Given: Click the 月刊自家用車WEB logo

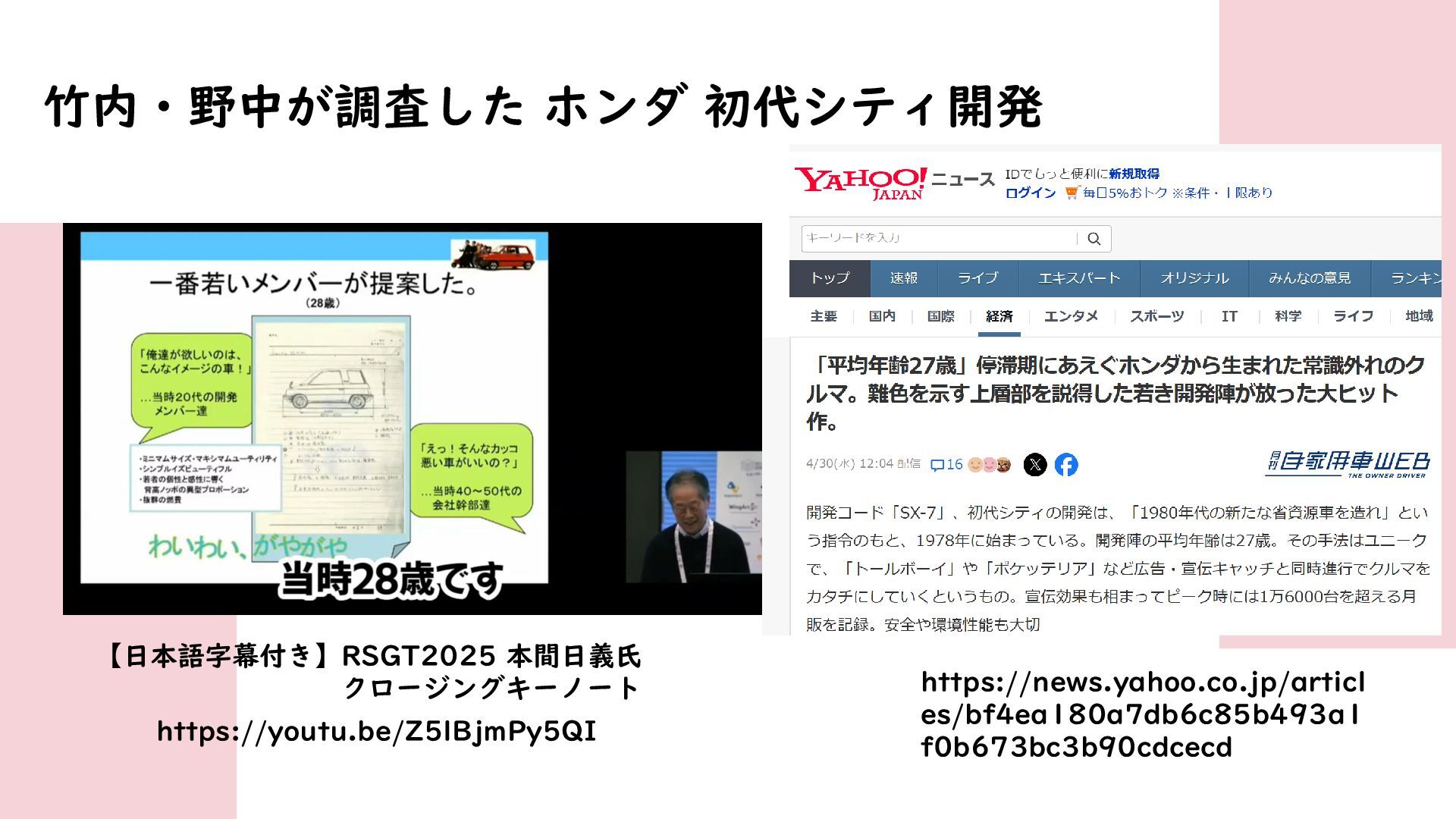Looking at the screenshot, I should pyautogui.click(x=1347, y=463).
